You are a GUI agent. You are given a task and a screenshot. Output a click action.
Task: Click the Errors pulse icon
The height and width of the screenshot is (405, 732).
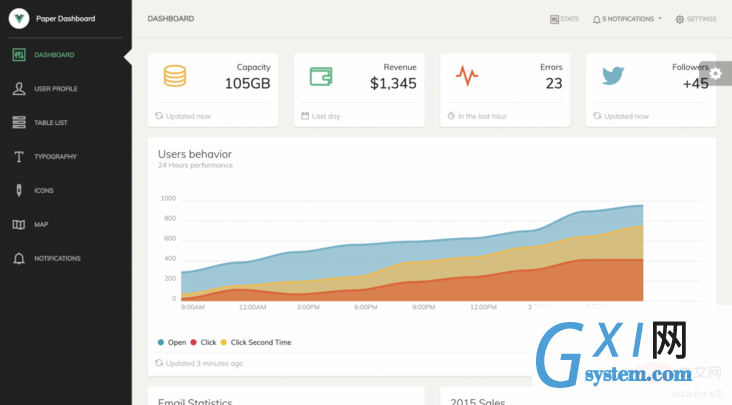467,76
